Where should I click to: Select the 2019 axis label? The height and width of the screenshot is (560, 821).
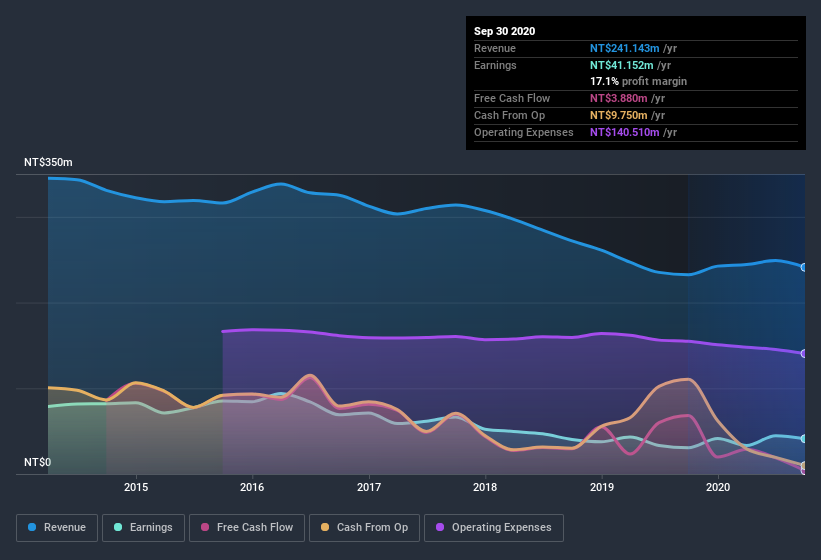602,487
